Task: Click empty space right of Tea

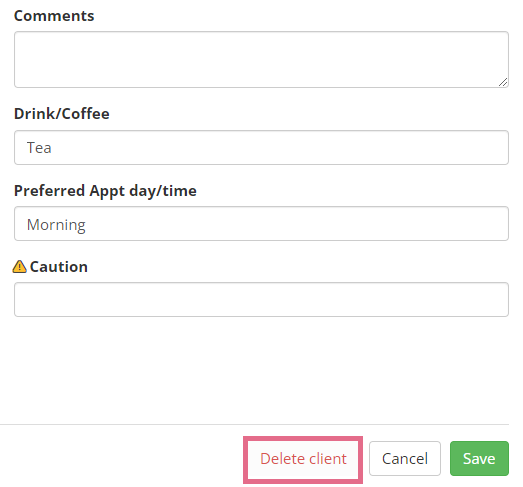Action: tap(280, 147)
